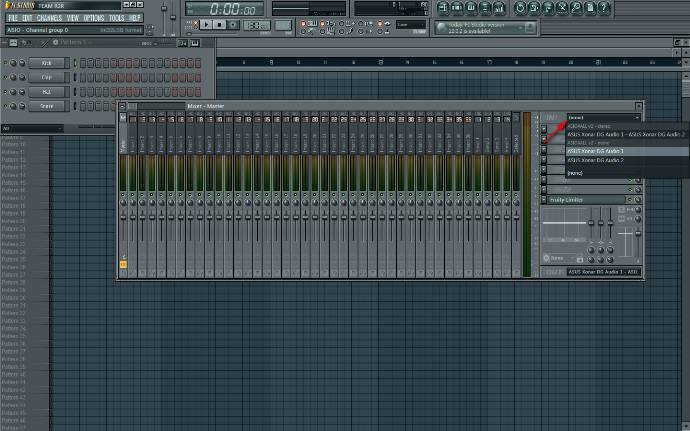Open the mixer shortcut icon in toolbar
Image resolution: width=690 pixels, height=431 pixels.
tap(499, 7)
